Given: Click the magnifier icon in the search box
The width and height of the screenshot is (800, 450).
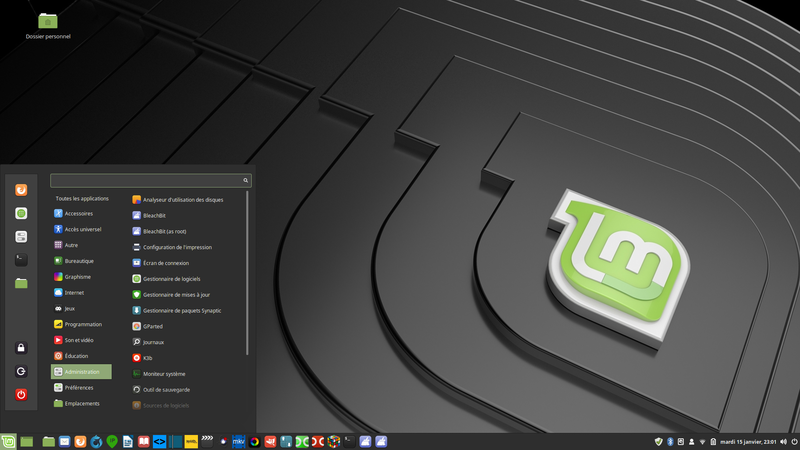Looking at the screenshot, I should 245,180.
